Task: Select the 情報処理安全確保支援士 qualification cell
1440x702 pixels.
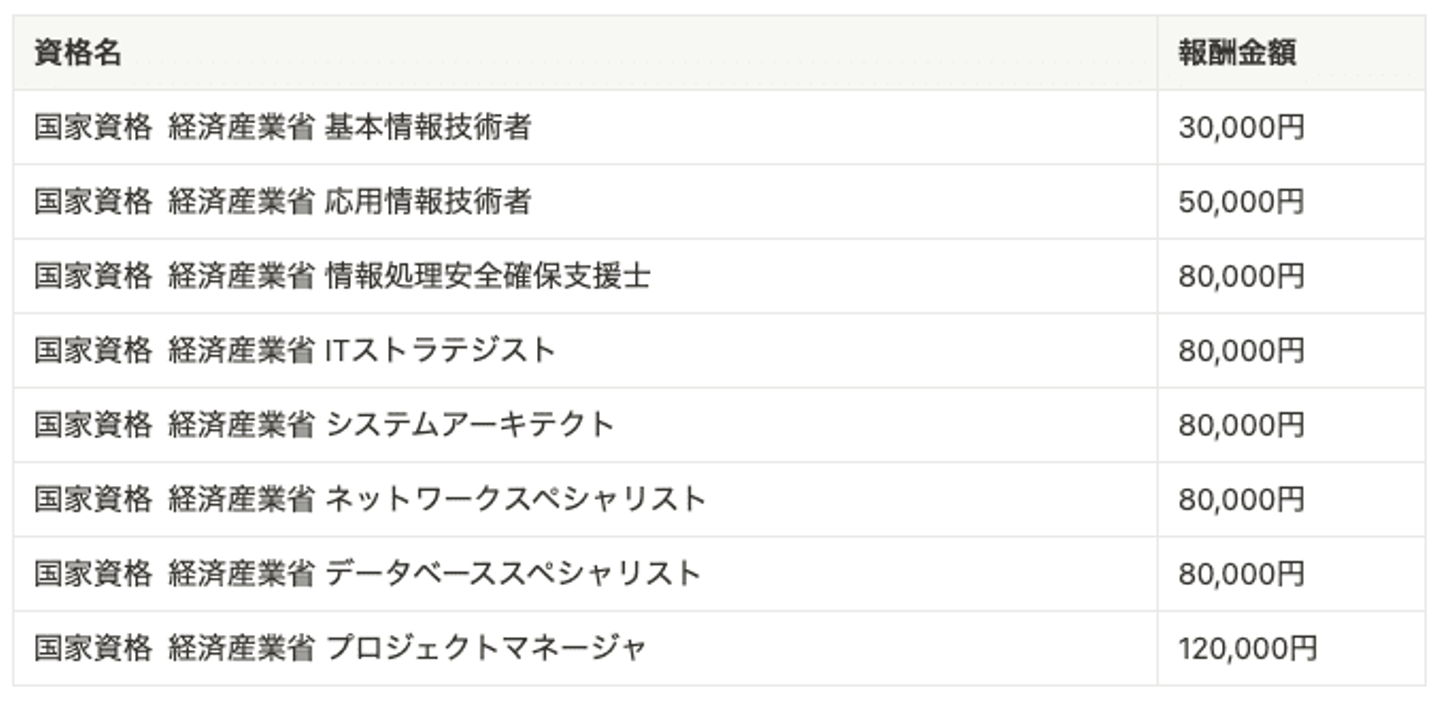Action: pyautogui.click(x=487, y=276)
